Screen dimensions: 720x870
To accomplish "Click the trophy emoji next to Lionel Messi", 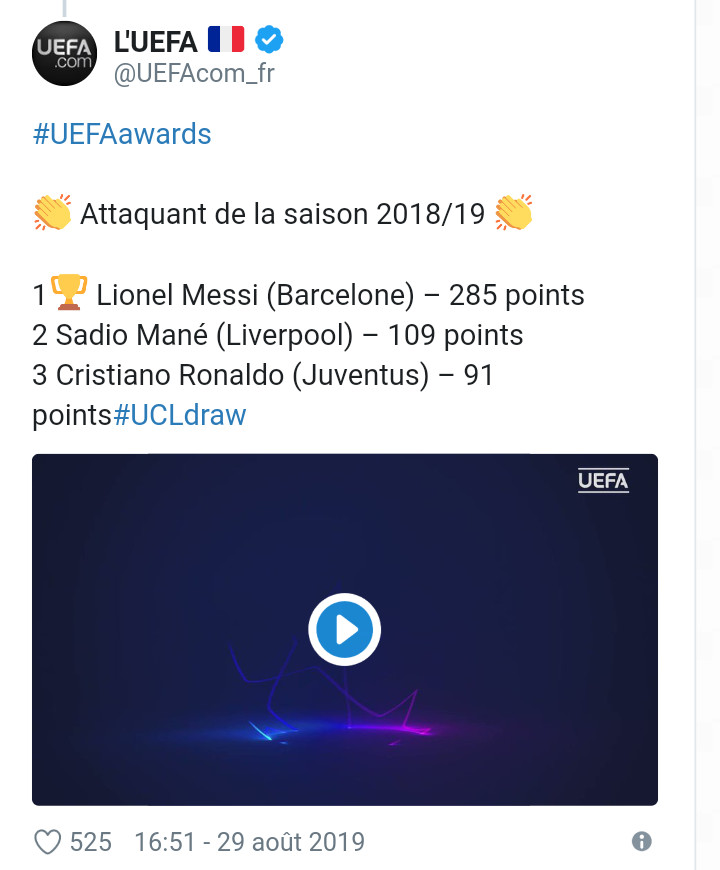I will pos(69,294).
